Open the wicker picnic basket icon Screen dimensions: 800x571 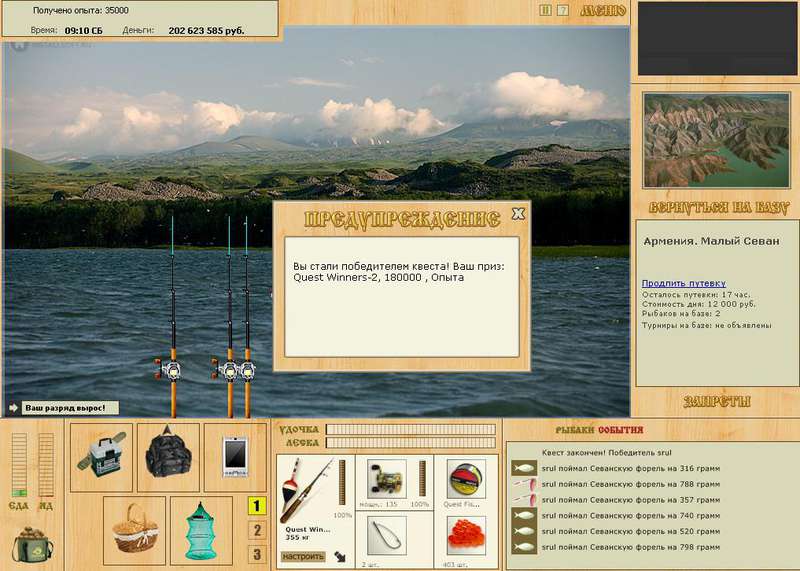(x=135, y=529)
